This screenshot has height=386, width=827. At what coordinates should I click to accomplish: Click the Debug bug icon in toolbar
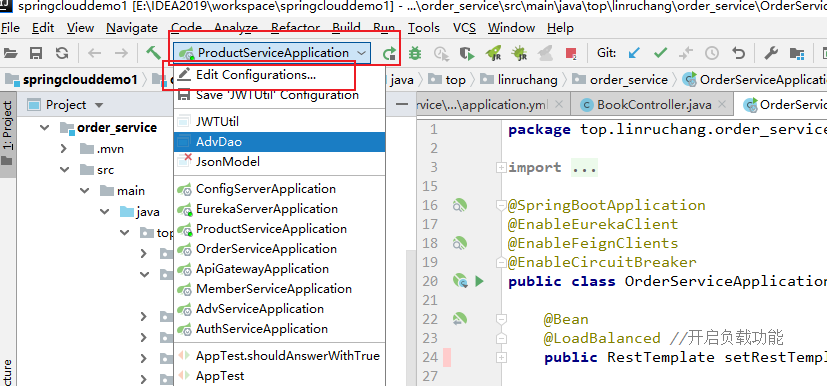tap(416, 53)
